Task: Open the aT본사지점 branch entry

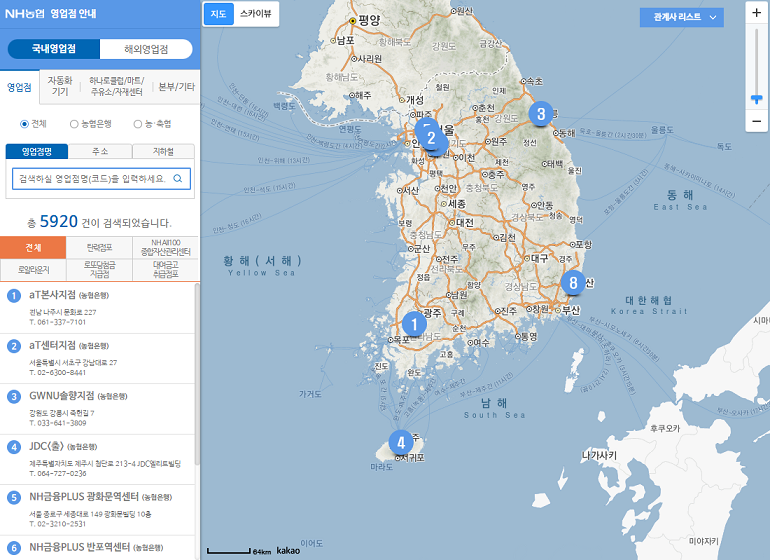Action: 97,308
